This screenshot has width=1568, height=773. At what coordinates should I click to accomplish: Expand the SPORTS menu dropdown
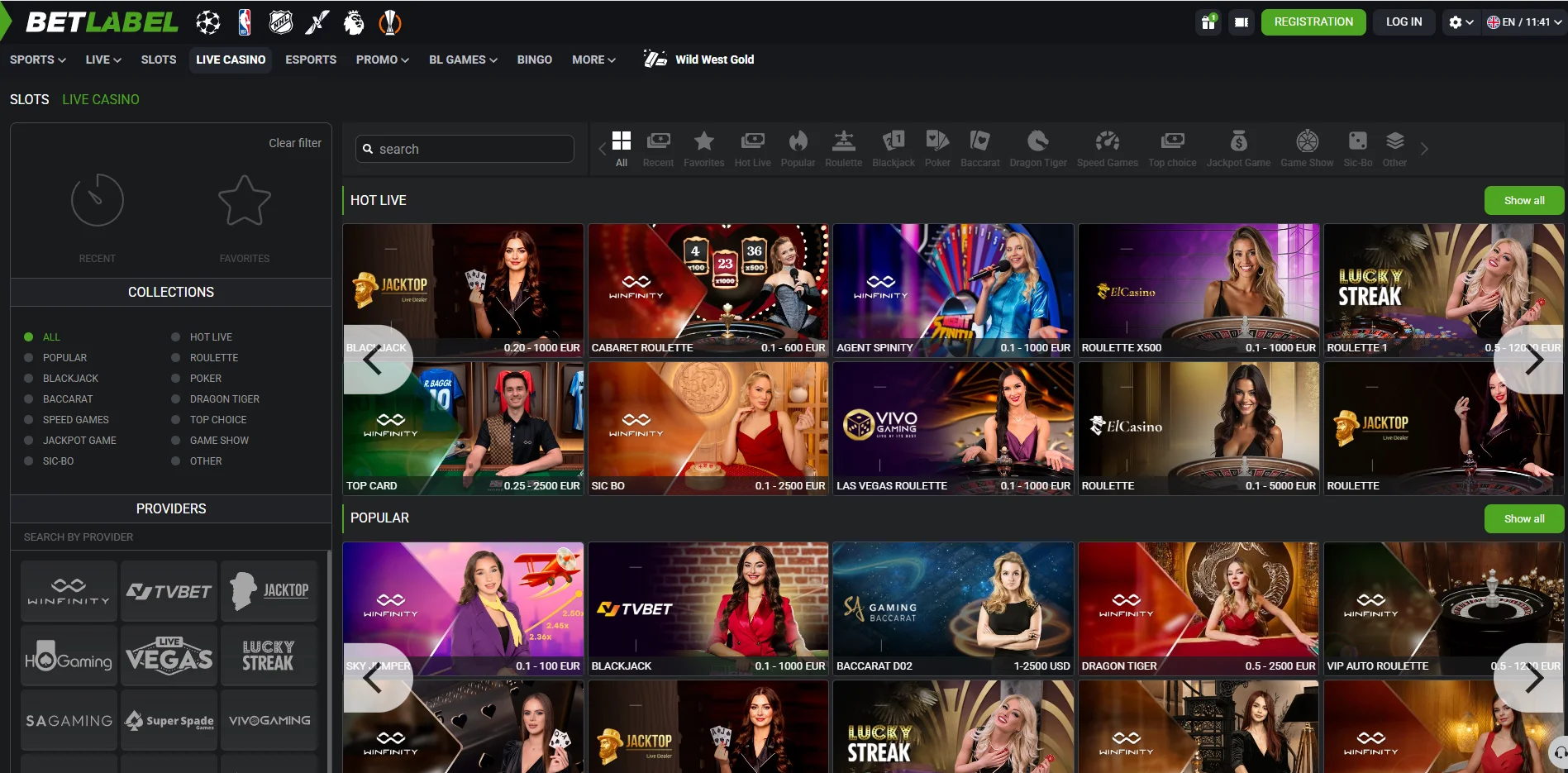click(38, 60)
